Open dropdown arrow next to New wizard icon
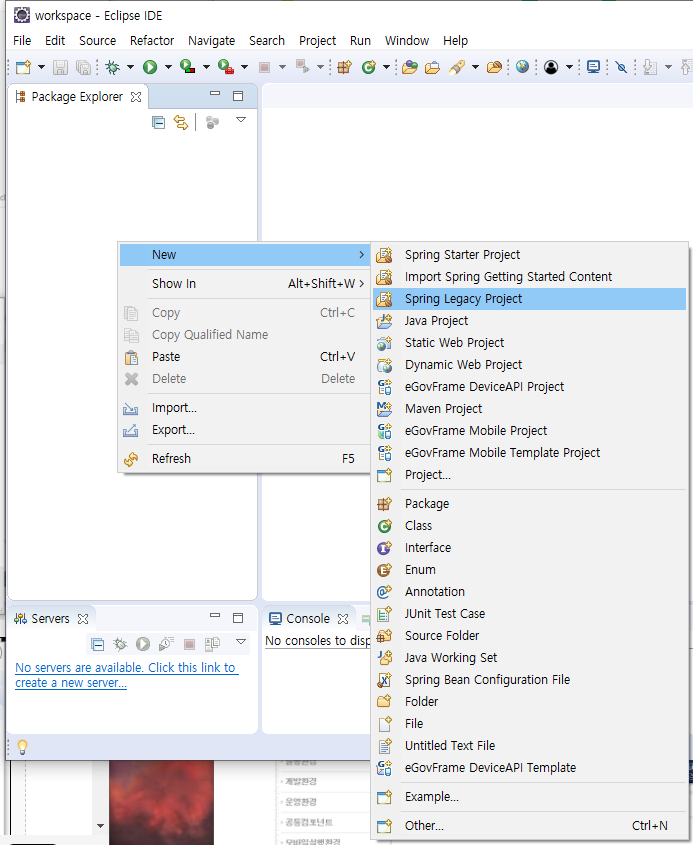The width and height of the screenshot is (693, 845). click(41, 67)
